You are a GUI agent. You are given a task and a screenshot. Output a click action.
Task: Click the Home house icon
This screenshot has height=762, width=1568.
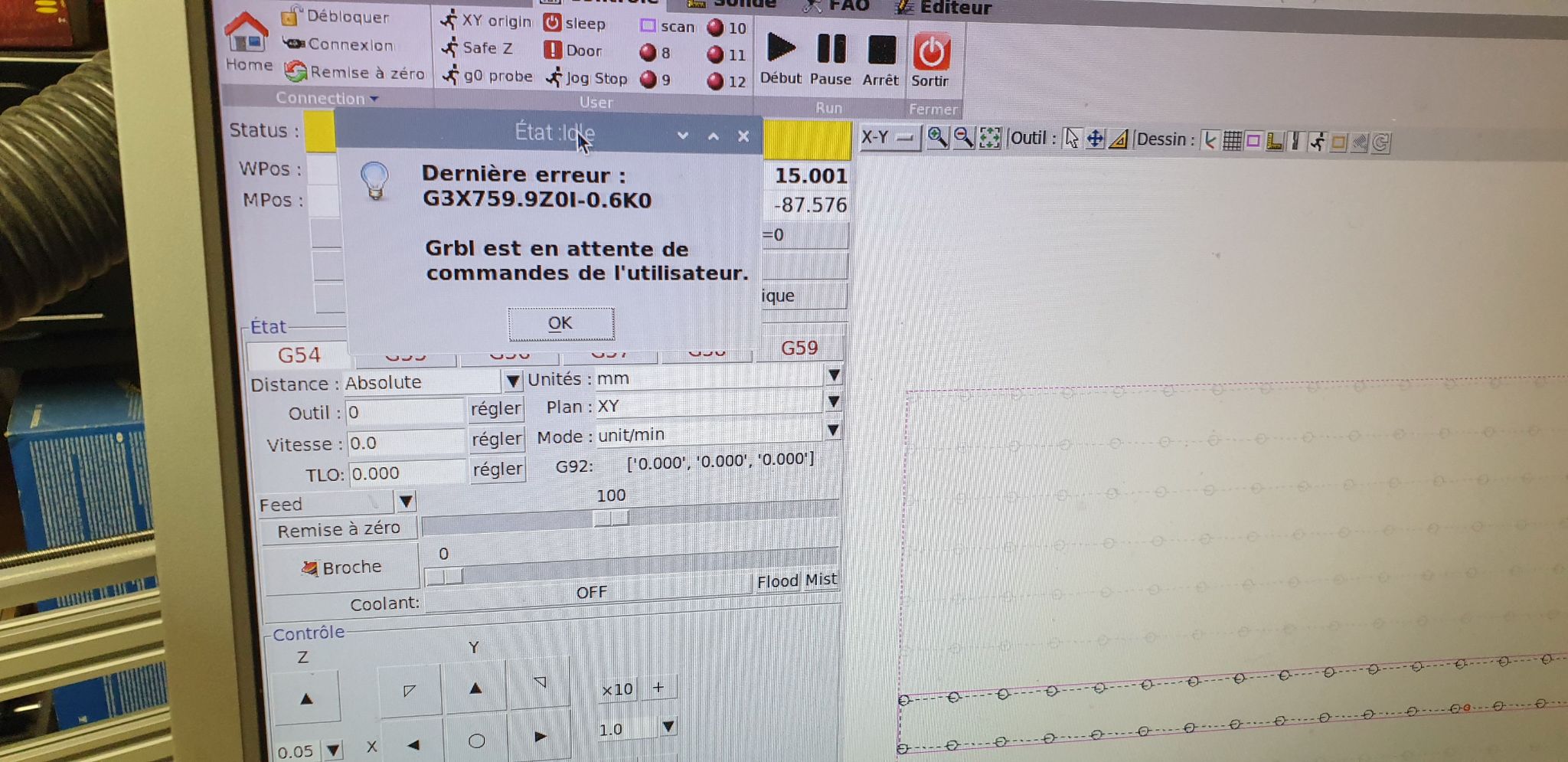(x=247, y=34)
